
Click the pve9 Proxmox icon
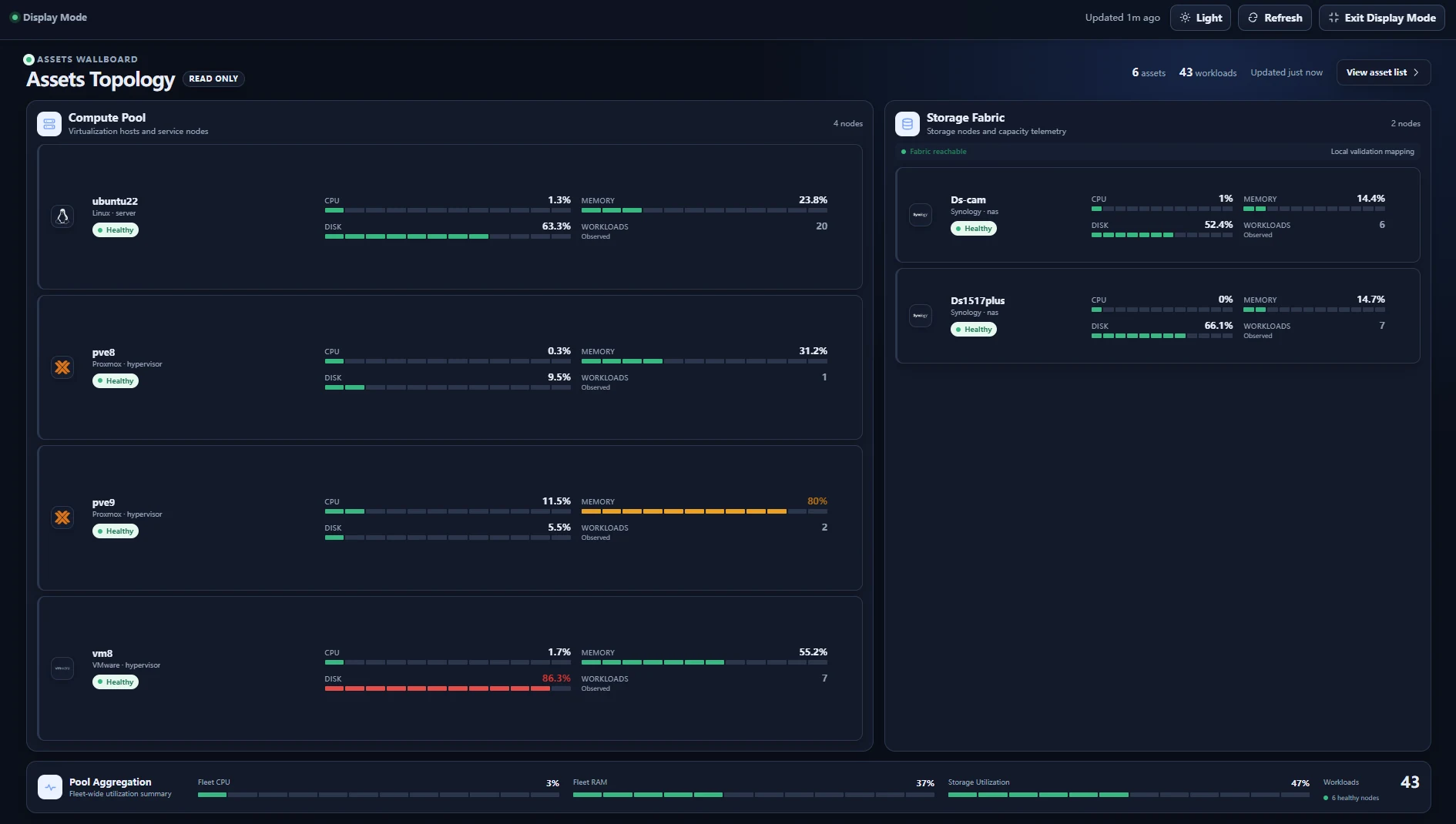point(62,518)
